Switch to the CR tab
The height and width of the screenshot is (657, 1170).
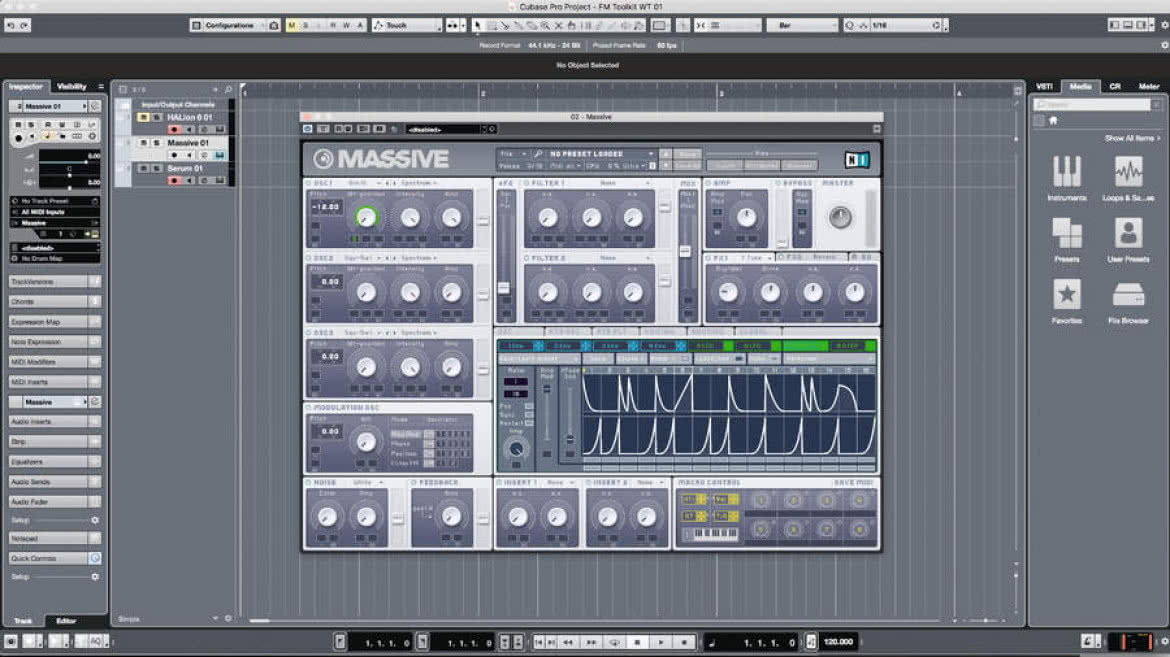point(1115,87)
